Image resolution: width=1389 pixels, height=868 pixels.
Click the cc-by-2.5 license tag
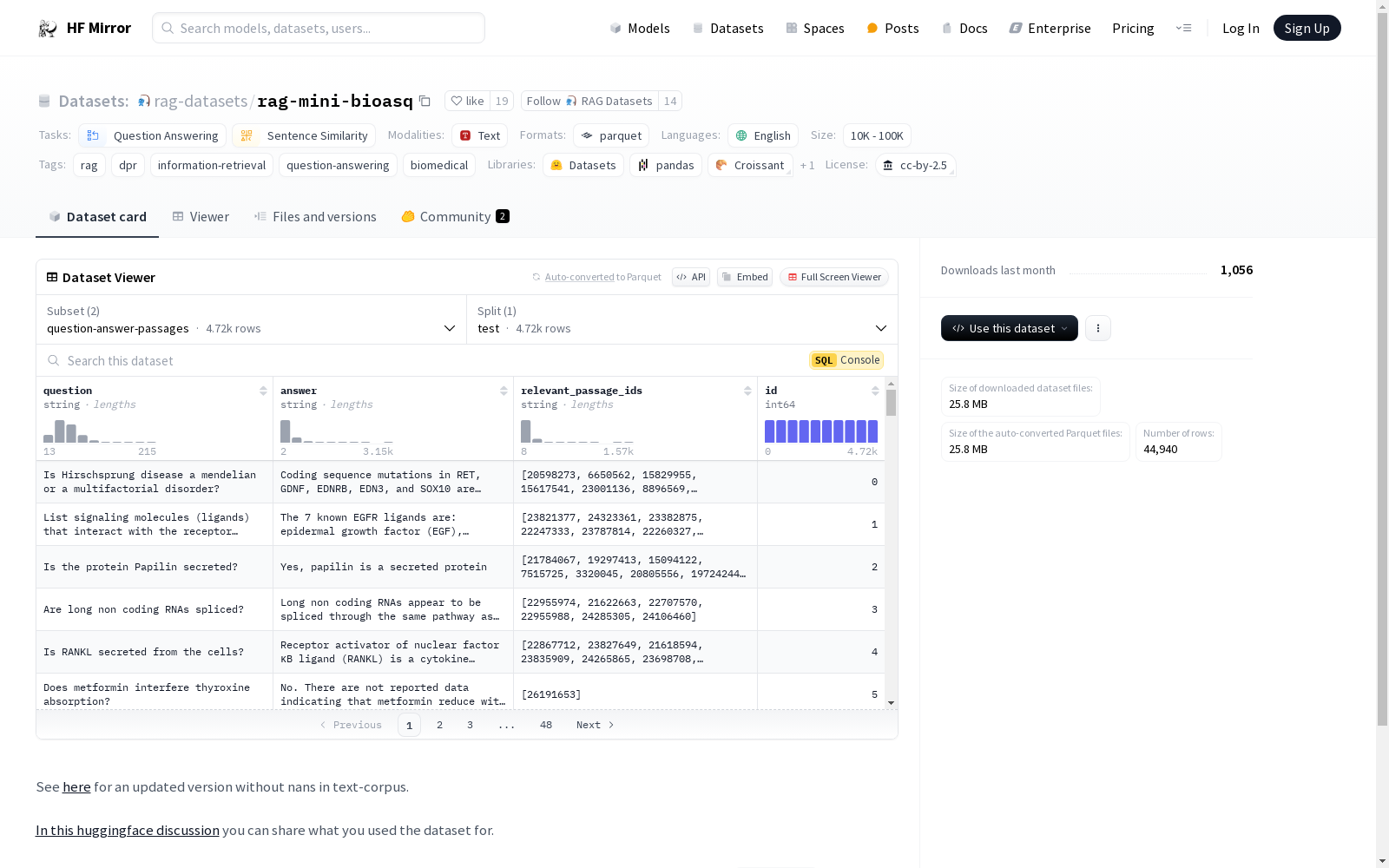click(x=915, y=165)
